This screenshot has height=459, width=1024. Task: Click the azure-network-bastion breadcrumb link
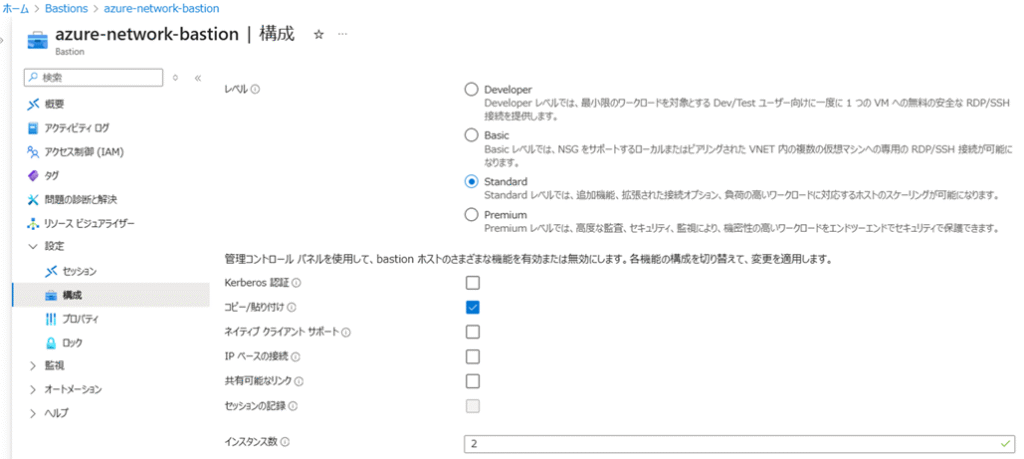161,8
